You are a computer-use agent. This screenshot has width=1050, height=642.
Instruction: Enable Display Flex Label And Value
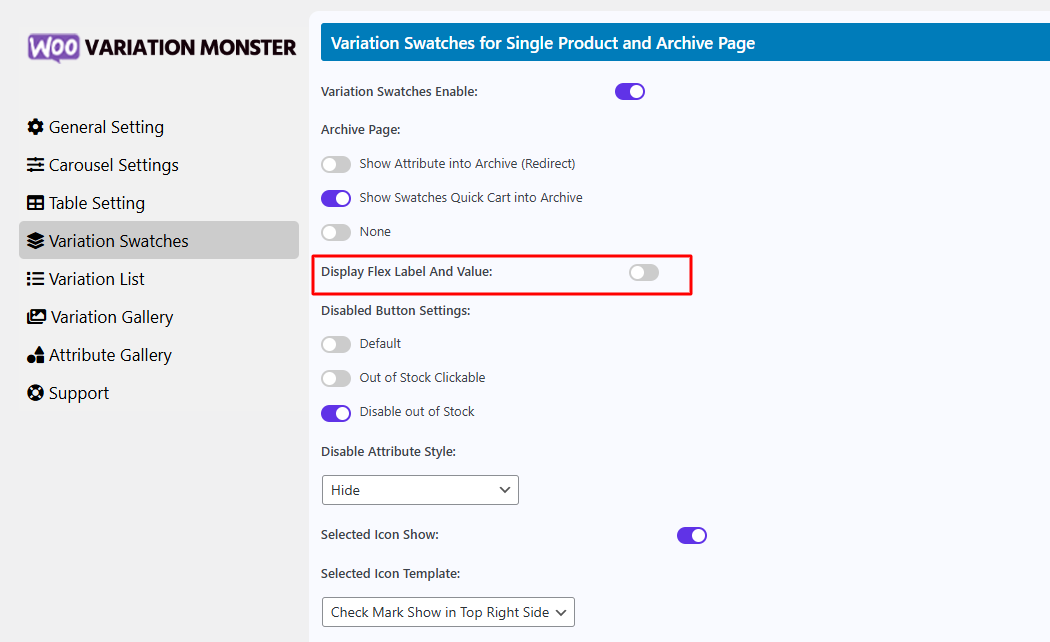click(644, 272)
